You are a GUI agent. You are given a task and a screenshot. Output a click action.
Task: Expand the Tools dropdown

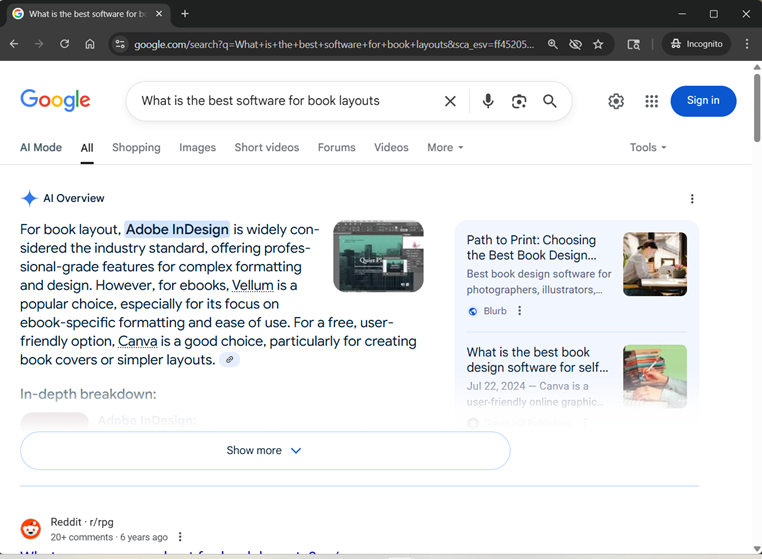(648, 147)
